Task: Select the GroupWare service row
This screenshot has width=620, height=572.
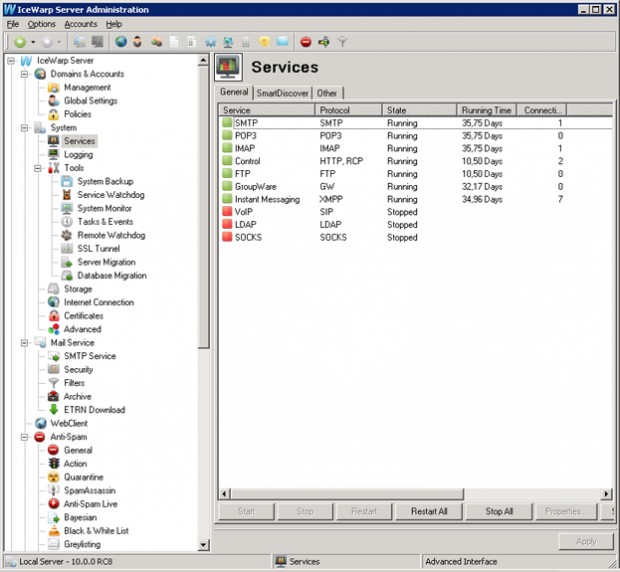Action: (415, 187)
